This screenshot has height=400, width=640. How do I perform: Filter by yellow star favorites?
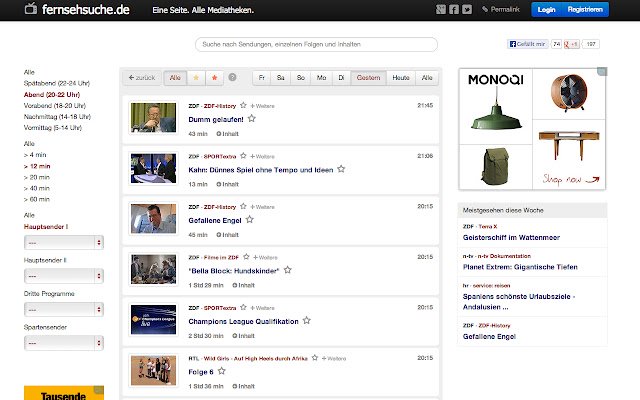click(x=196, y=78)
